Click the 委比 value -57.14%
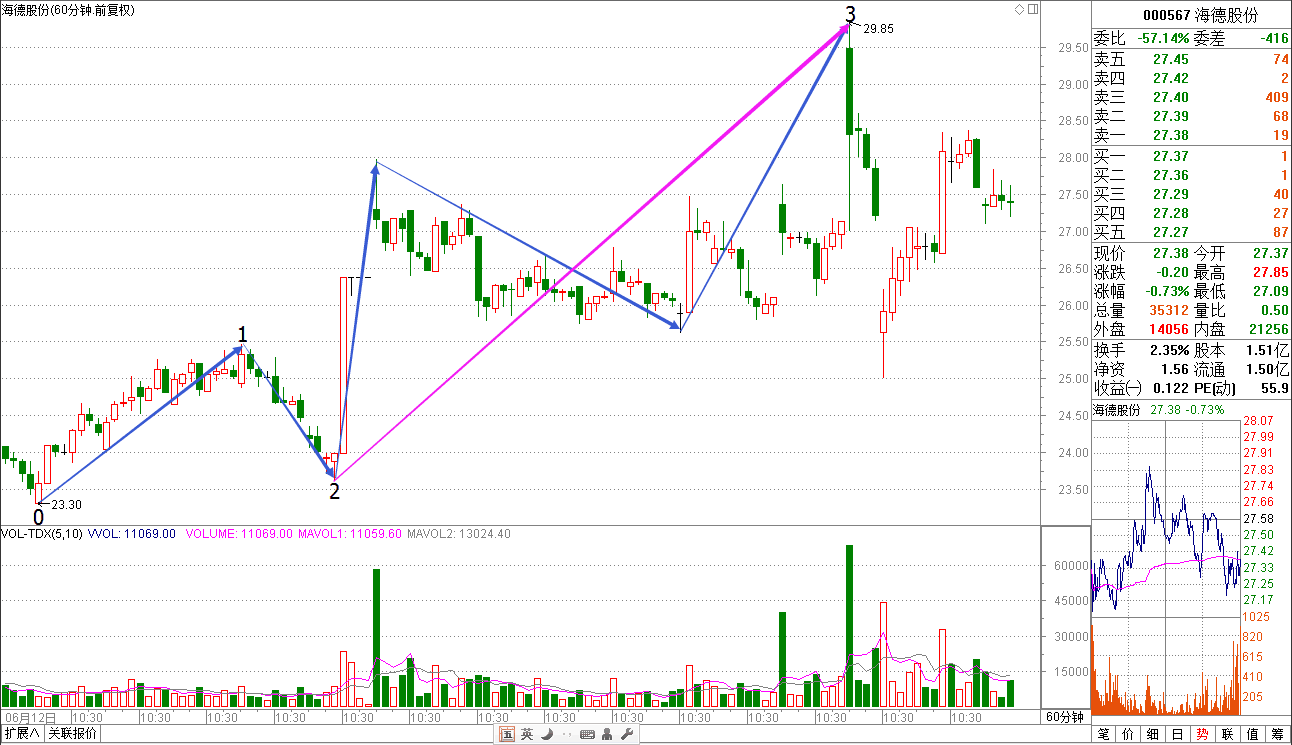The height and width of the screenshot is (745, 1292). (x=1161, y=38)
